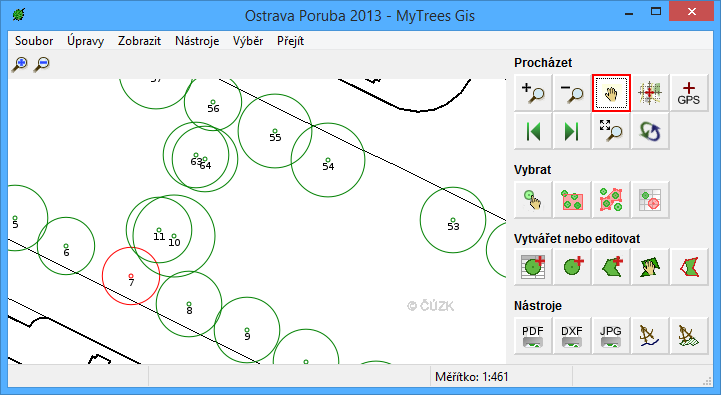This screenshot has height=395, width=721.
Task: Add new tree point tool
Action: point(572,267)
